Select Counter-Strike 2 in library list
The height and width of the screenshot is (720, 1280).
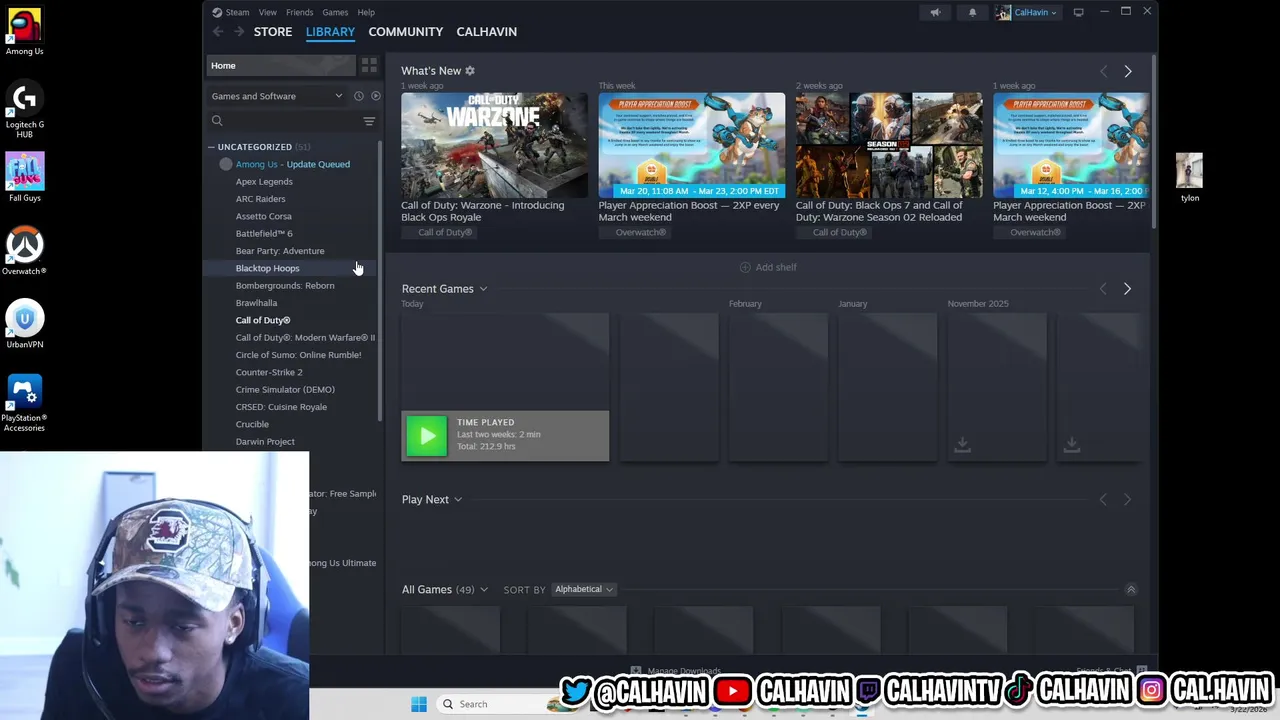coord(269,372)
